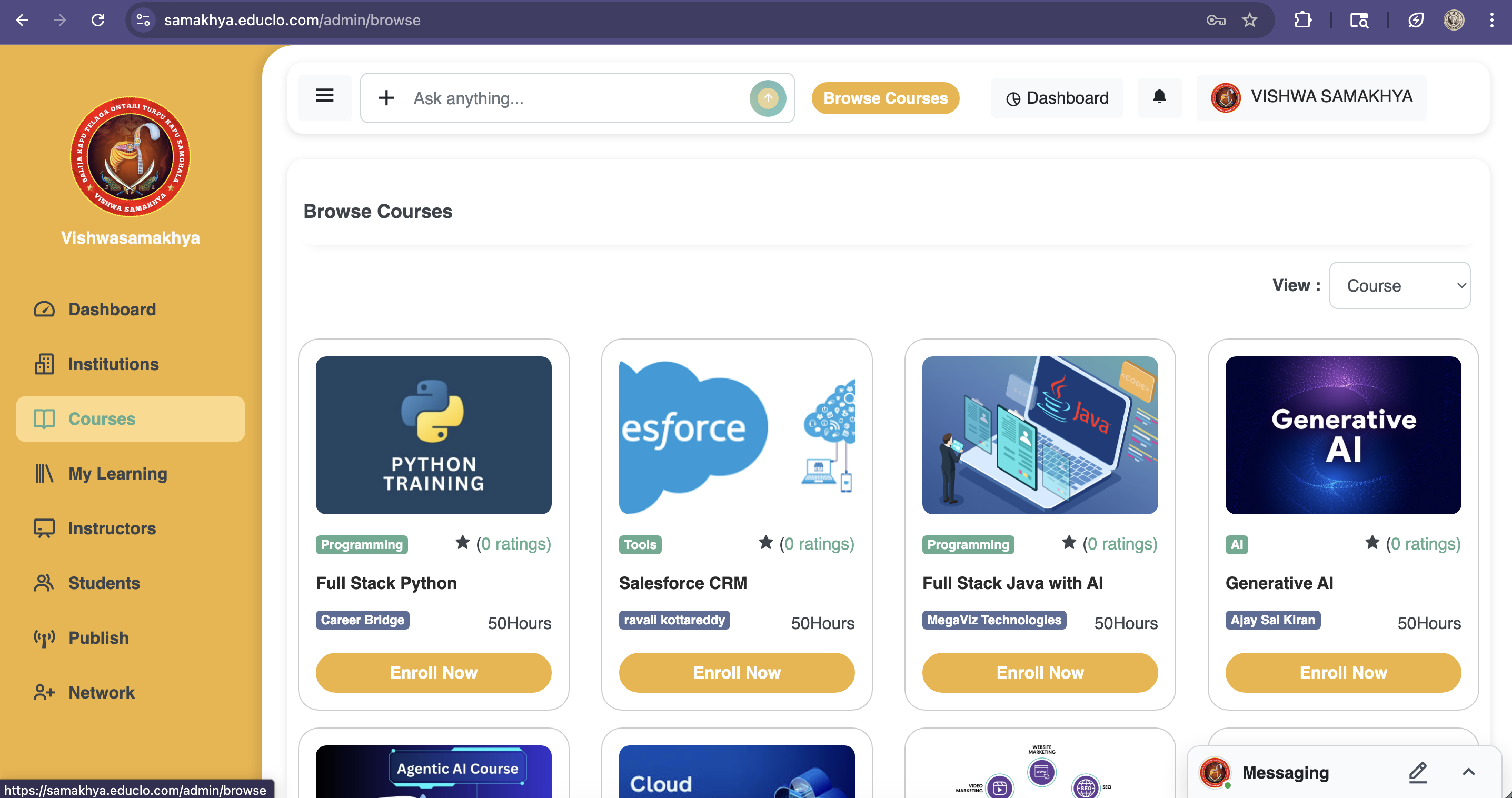Image resolution: width=1512 pixels, height=798 pixels.
Task: Open site information icon in address bar
Action: click(x=143, y=20)
